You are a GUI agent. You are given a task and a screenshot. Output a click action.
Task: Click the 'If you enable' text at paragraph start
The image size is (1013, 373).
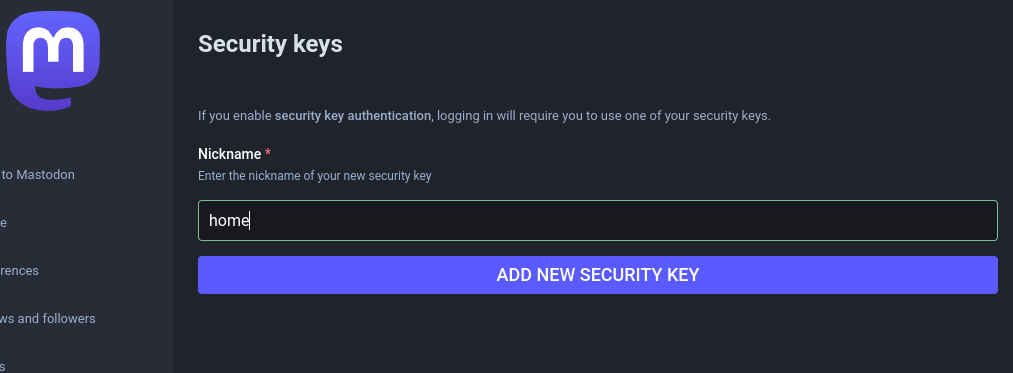[x=235, y=116]
